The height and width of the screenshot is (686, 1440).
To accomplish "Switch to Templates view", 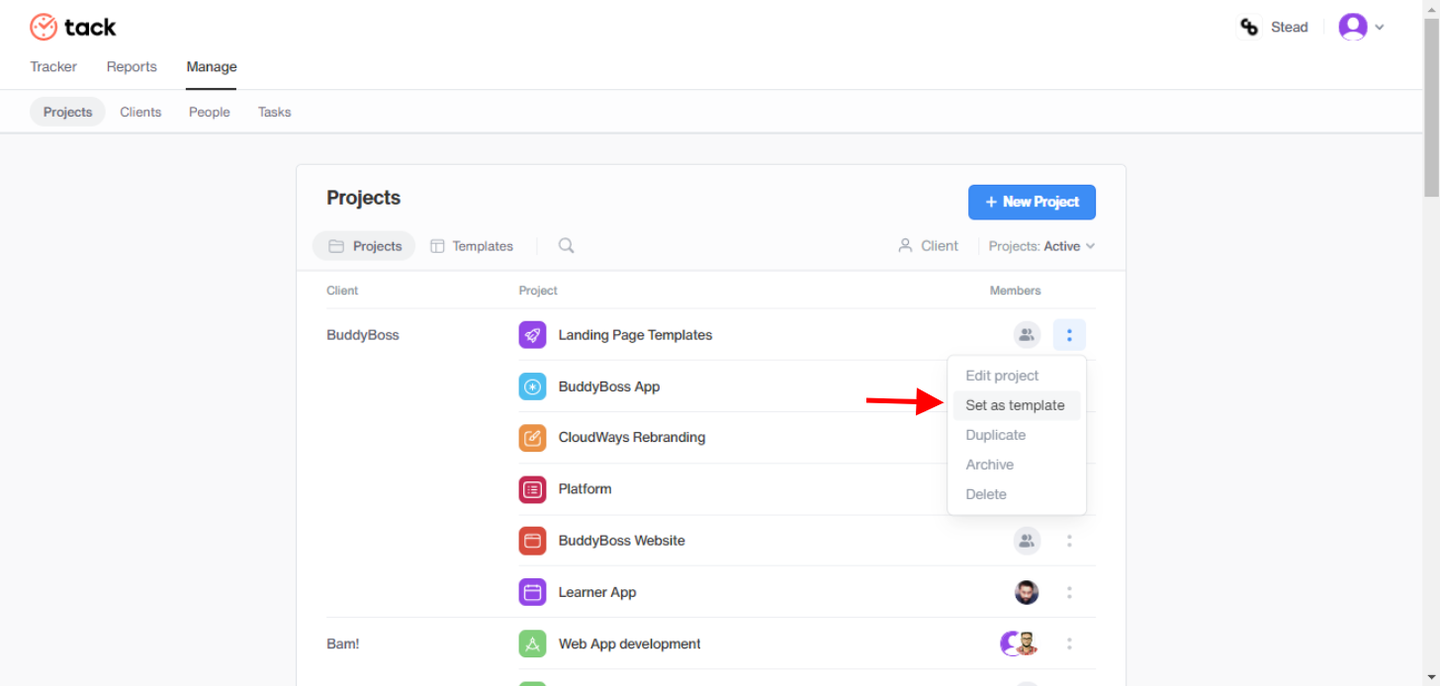I will click(x=471, y=246).
